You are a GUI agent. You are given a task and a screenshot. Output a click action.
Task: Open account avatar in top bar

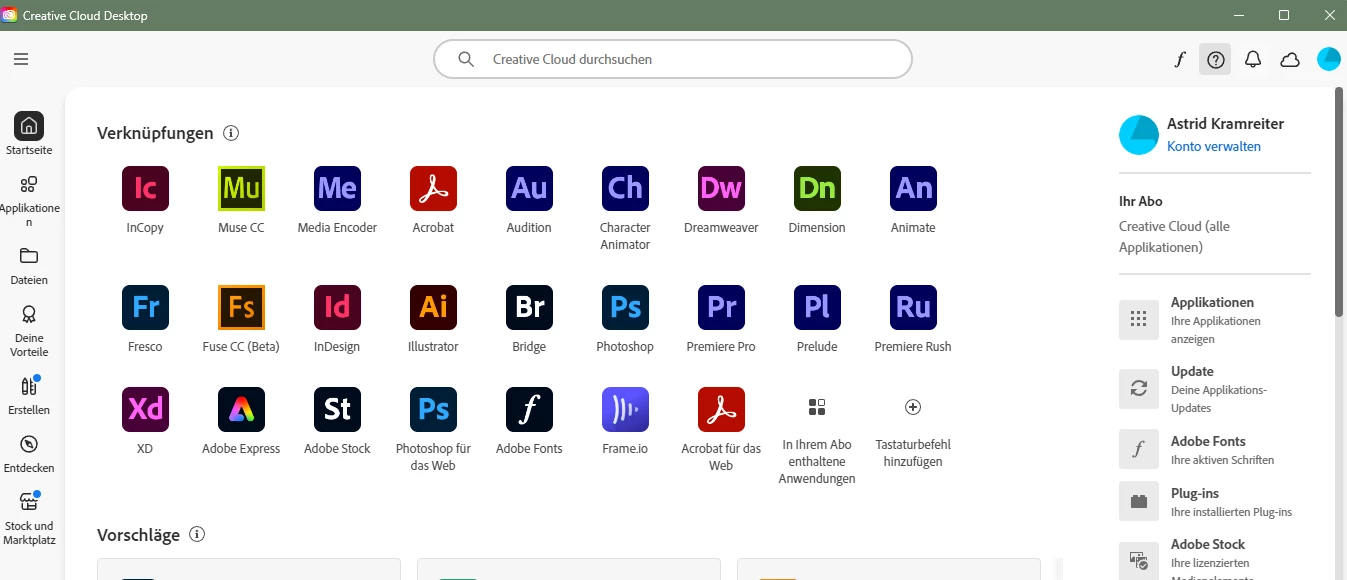coord(1329,59)
